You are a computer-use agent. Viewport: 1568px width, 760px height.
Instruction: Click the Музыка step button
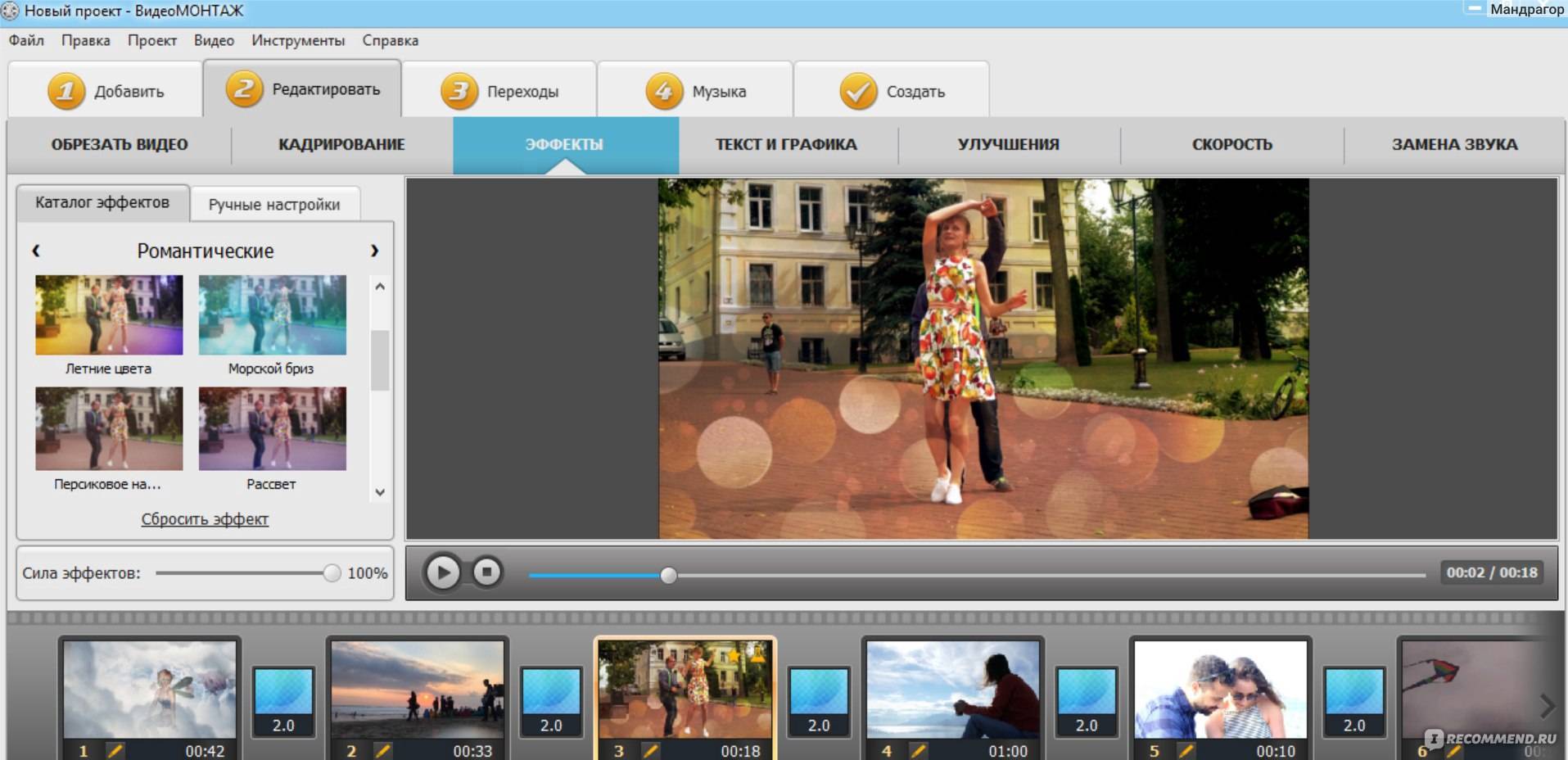coord(696,91)
